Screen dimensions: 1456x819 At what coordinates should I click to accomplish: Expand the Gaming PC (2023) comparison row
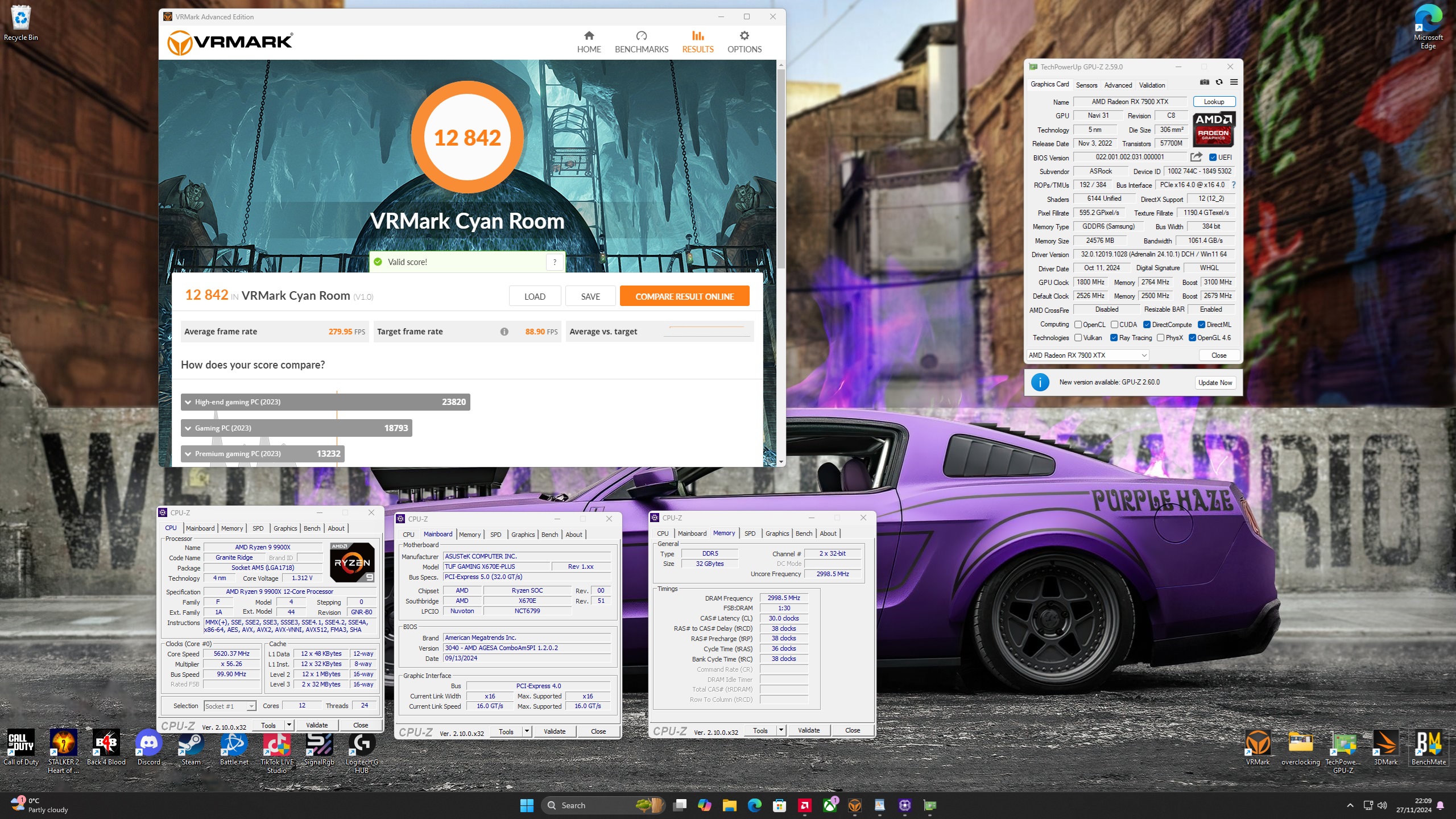coord(296,428)
